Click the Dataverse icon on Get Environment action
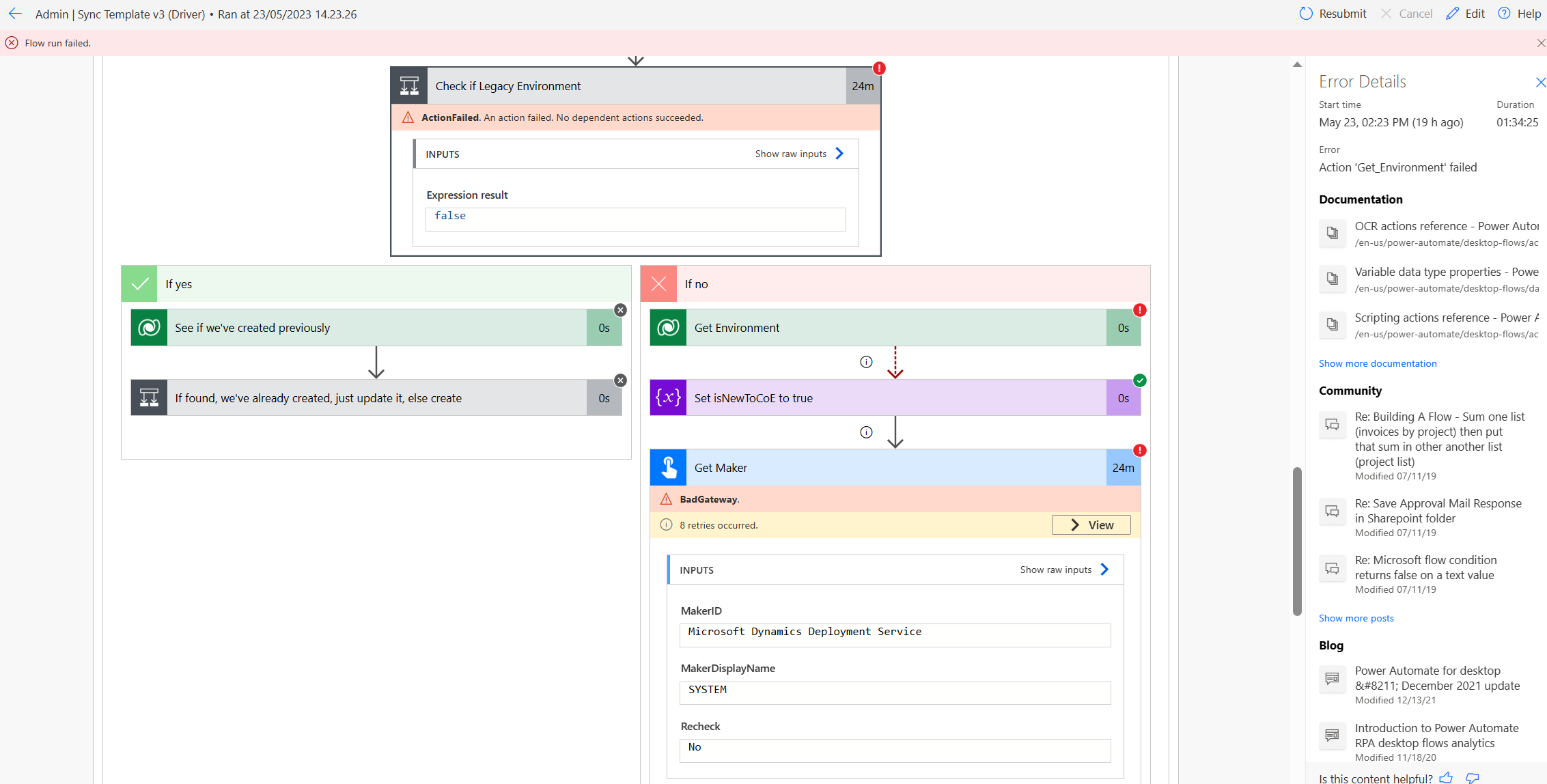 [667, 327]
